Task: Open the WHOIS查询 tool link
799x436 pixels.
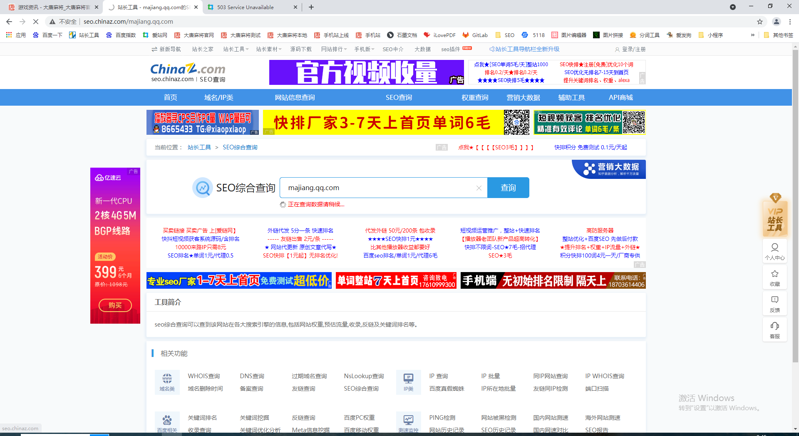Action: point(204,376)
